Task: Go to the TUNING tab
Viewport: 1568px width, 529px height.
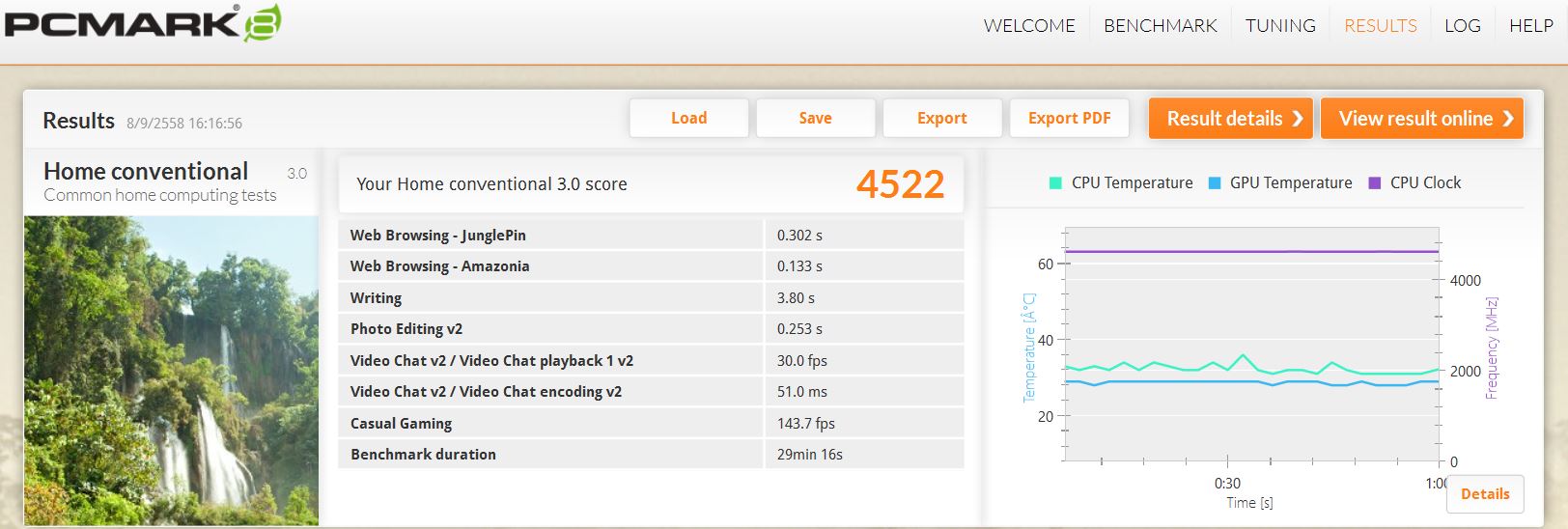Action: (x=1280, y=26)
